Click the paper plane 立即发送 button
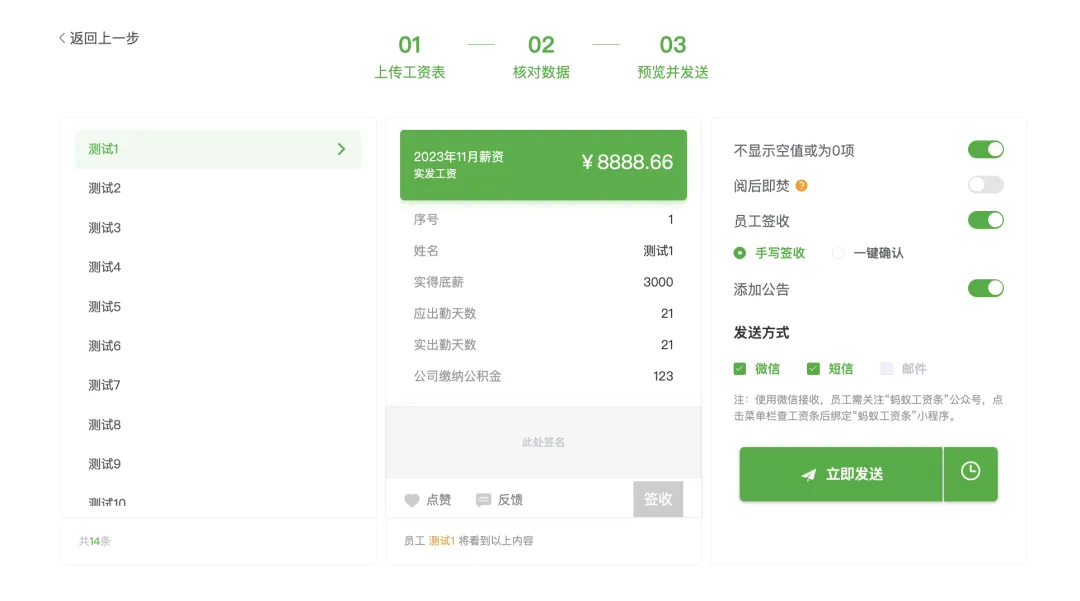 tap(840, 474)
